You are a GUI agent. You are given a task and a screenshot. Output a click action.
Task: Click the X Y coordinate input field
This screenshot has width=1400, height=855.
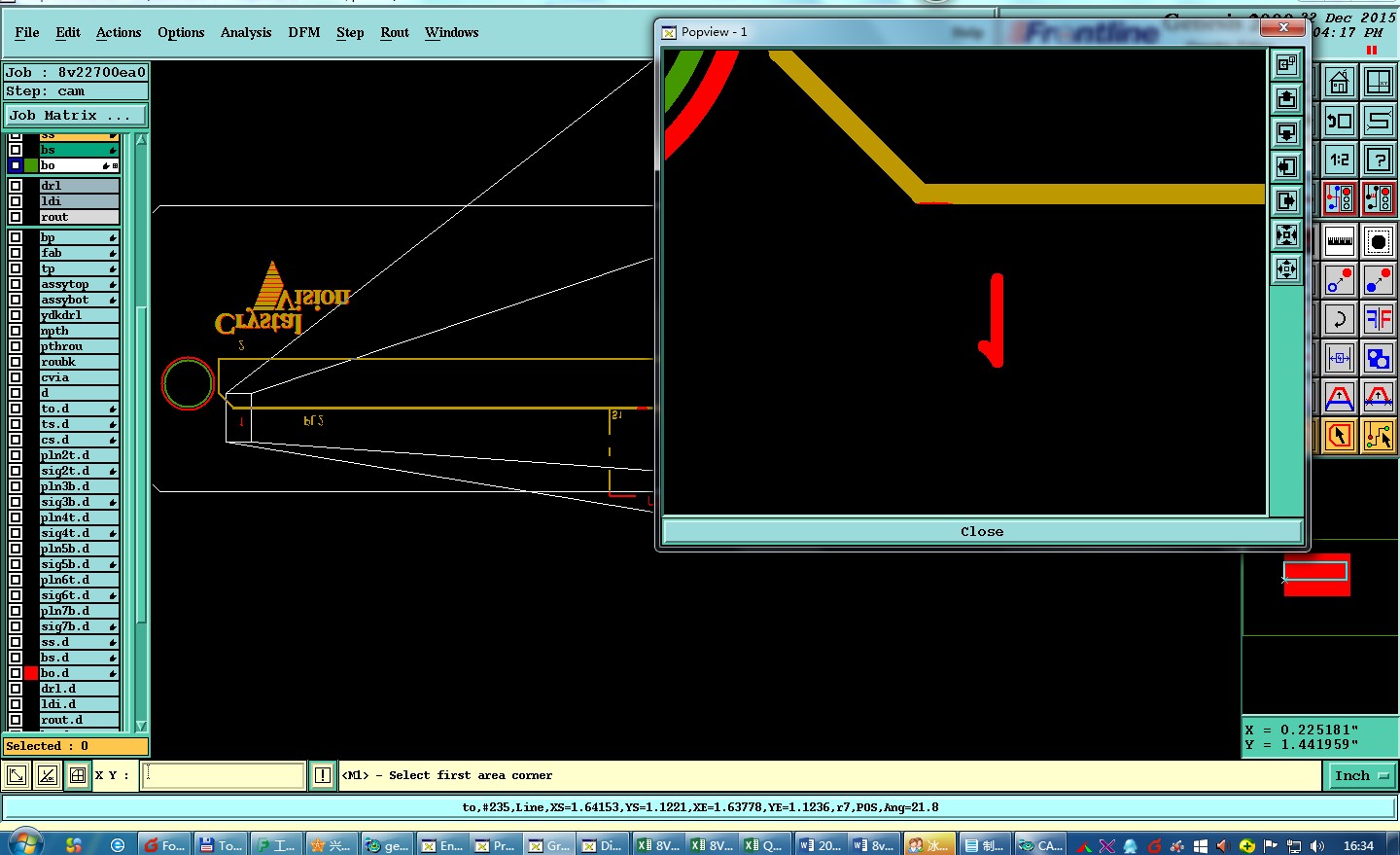click(x=225, y=775)
